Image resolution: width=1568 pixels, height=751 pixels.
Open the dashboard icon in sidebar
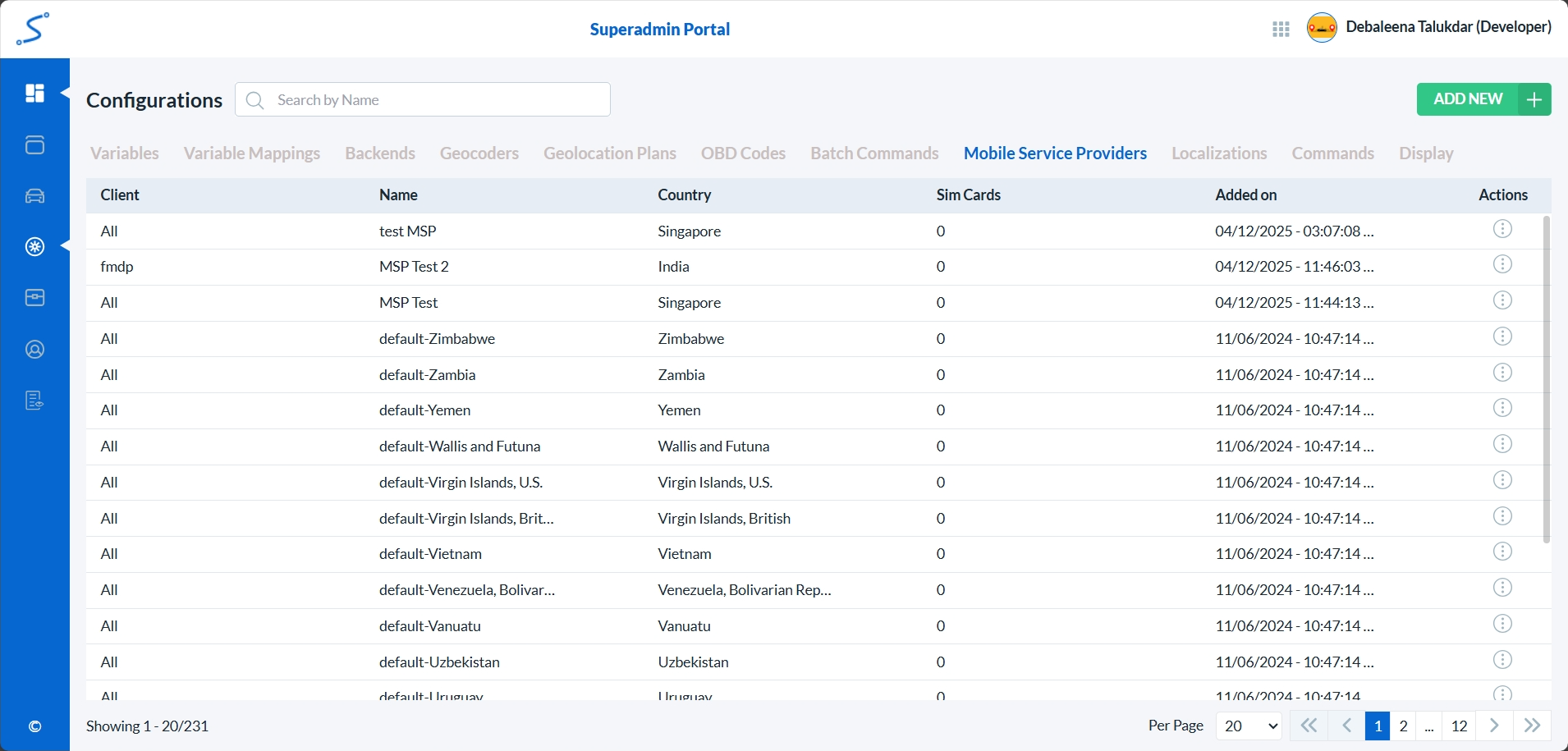[34, 94]
